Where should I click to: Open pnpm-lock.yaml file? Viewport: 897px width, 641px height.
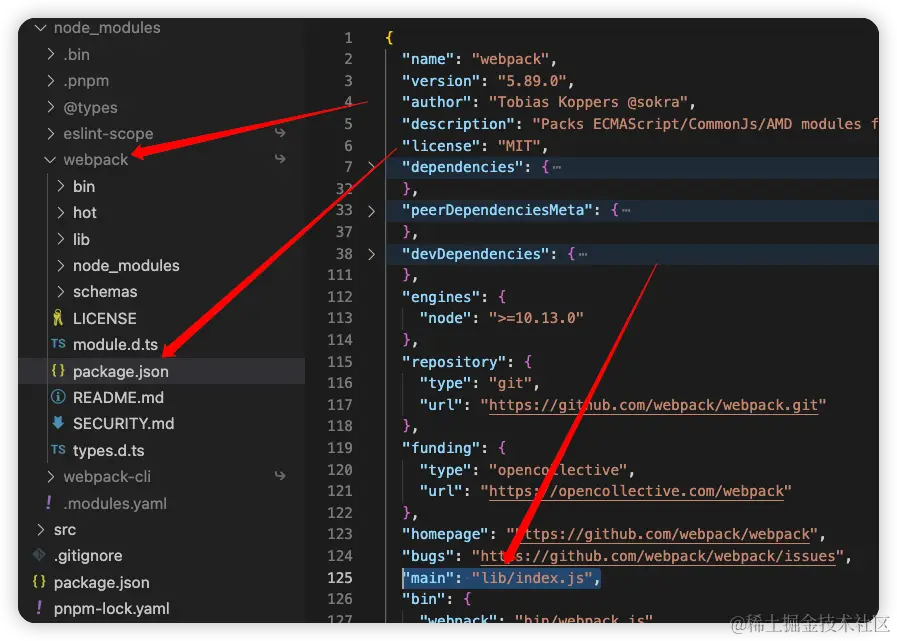point(112,608)
